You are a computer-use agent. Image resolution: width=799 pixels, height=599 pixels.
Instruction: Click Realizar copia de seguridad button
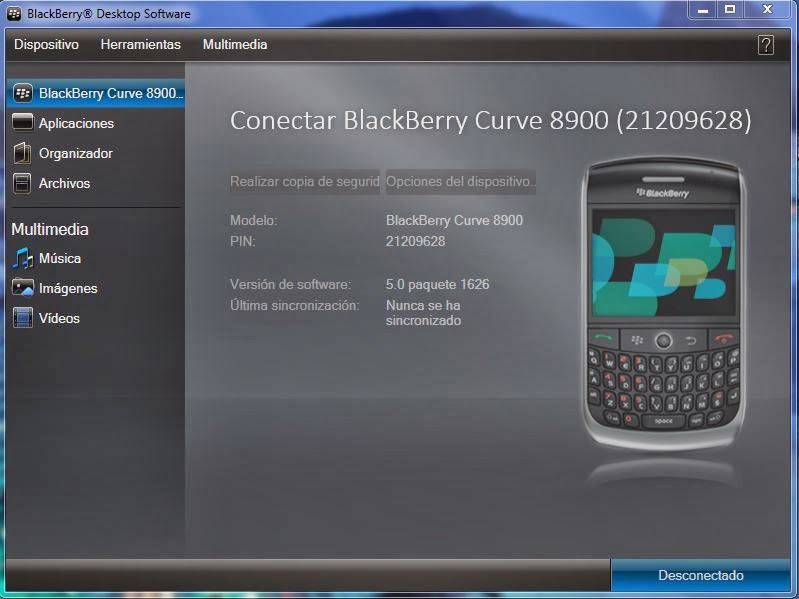coord(305,182)
